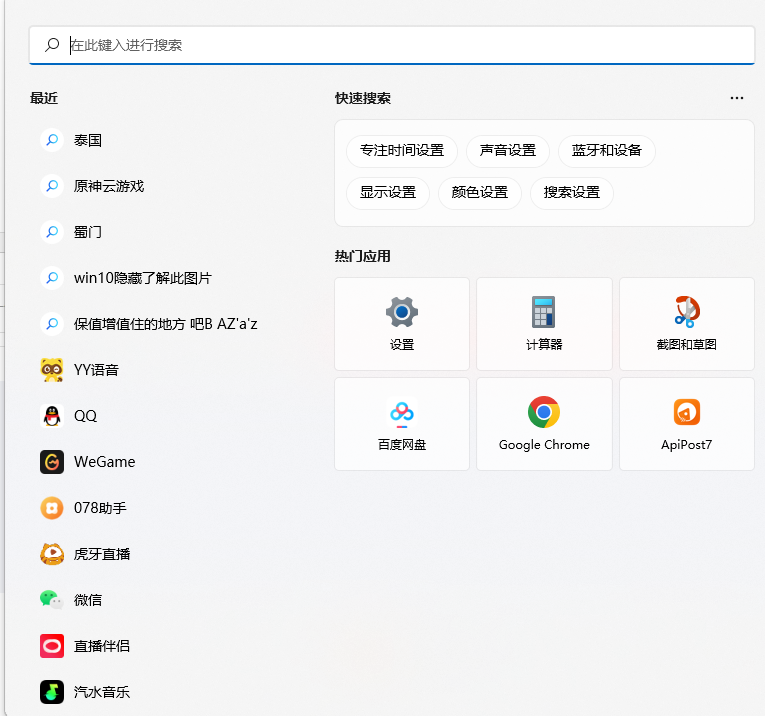Click the 虎牙直播 text label
This screenshot has width=765, height=716.
pyautogui.click(x=102, y=554)
